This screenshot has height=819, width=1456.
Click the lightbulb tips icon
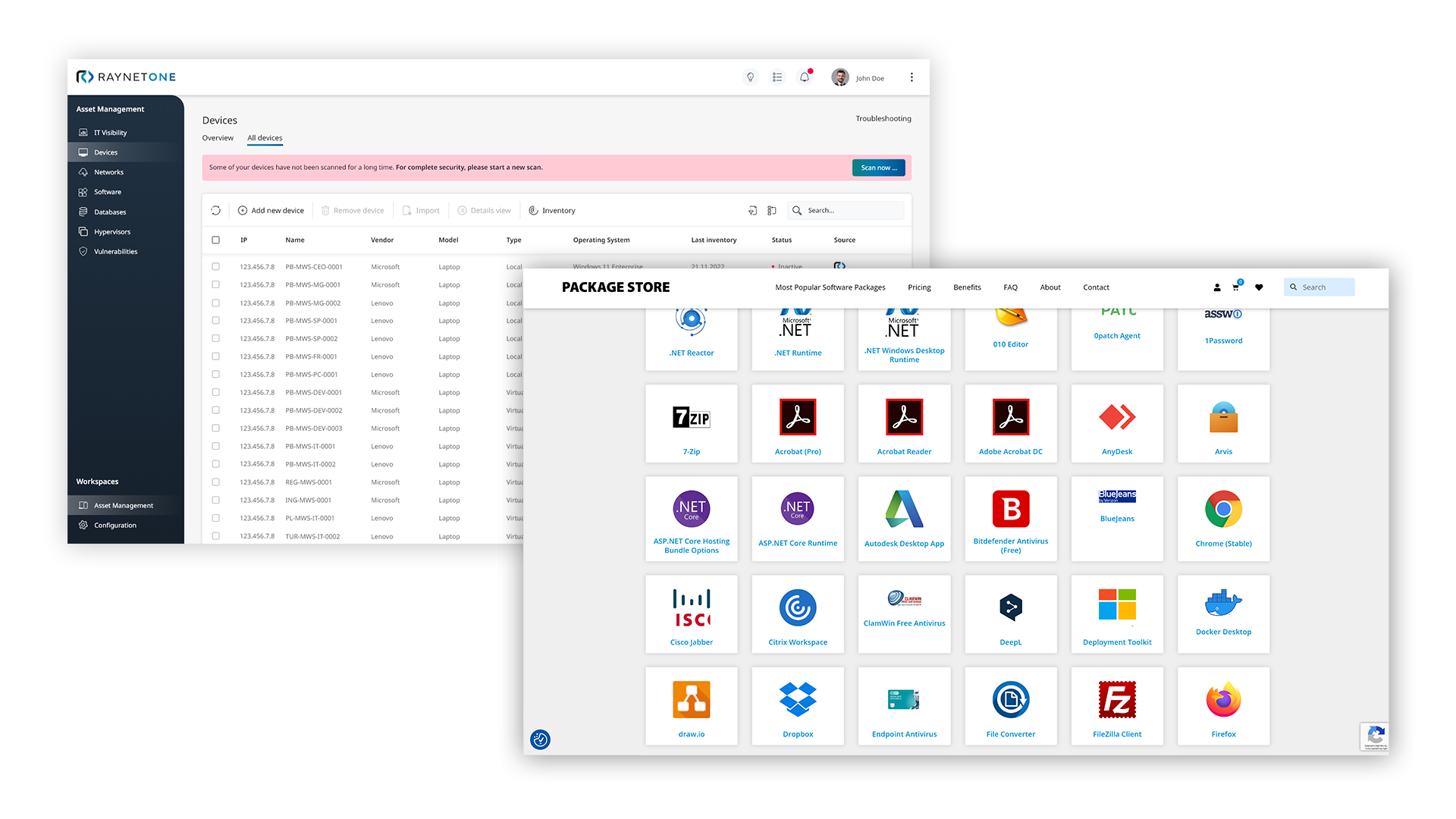click(750, 77)
